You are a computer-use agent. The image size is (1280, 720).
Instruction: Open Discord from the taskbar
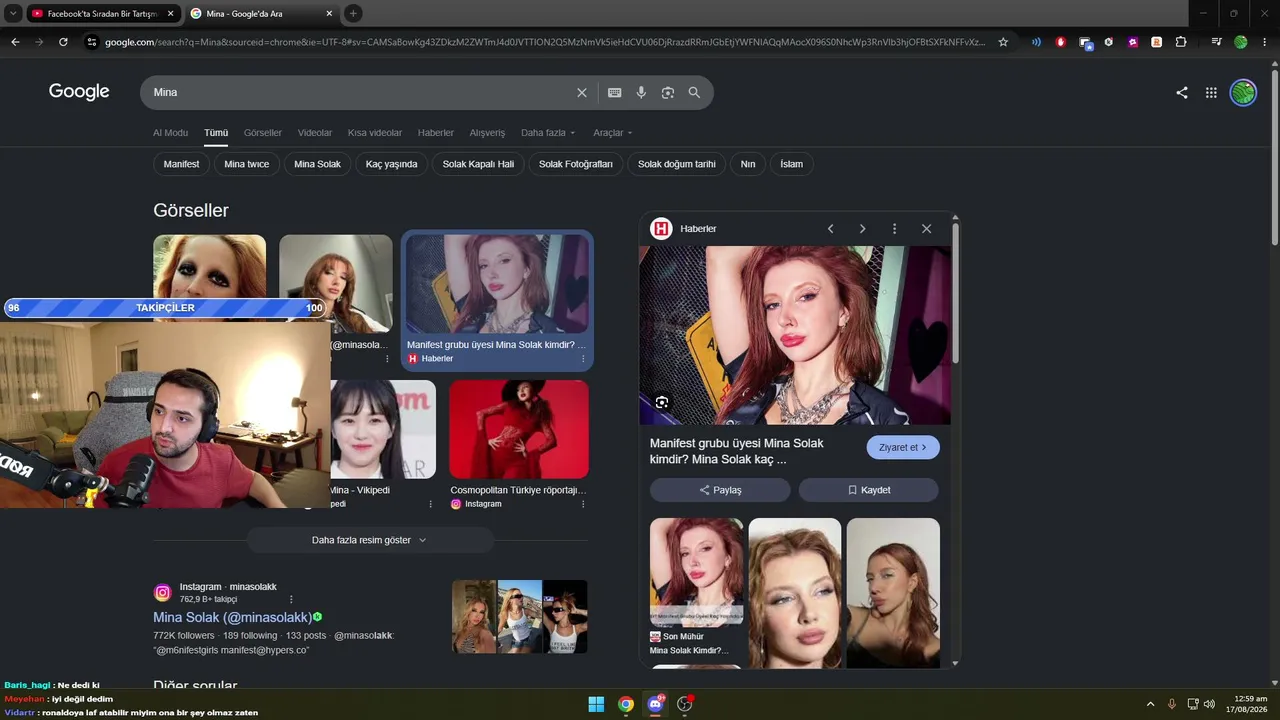[x=655, y=704]
